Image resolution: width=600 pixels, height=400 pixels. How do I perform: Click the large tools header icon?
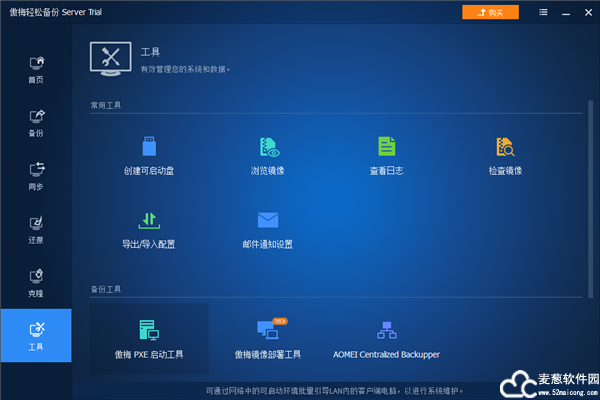coord(111,59)
